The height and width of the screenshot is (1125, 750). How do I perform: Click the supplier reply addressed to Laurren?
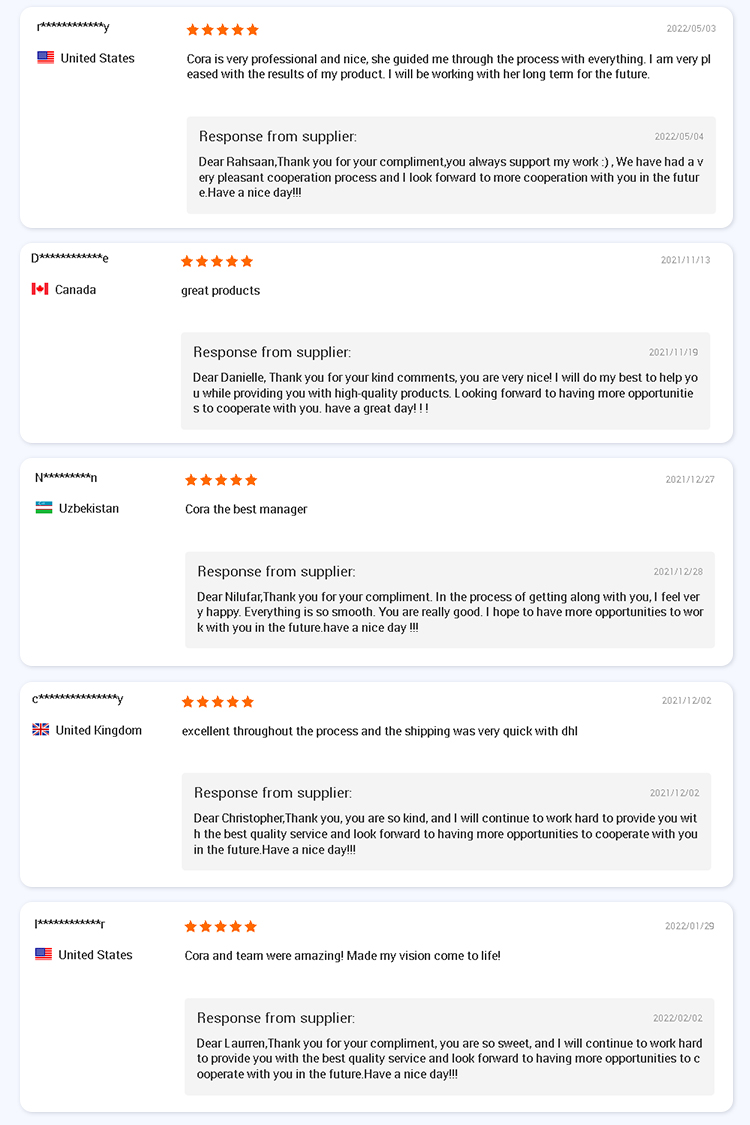(x=449, y=1046)
